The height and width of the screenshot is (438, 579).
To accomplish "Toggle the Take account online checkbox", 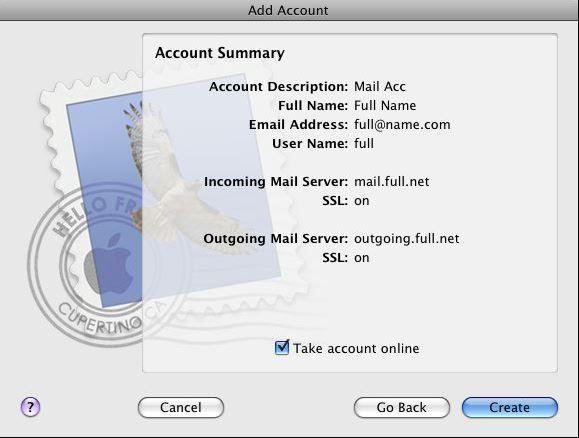I will [282, 348].
